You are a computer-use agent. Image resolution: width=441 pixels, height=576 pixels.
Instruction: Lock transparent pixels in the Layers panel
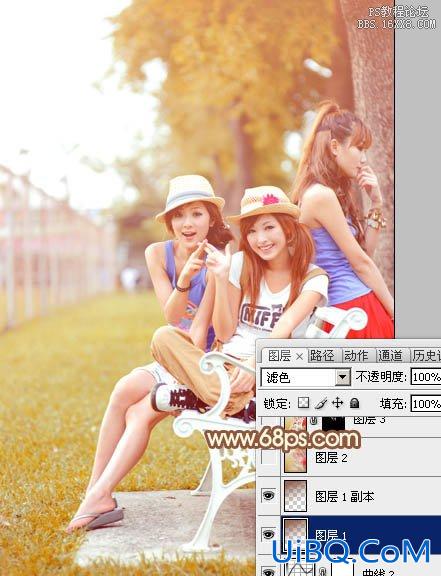[x=303, y=403]
